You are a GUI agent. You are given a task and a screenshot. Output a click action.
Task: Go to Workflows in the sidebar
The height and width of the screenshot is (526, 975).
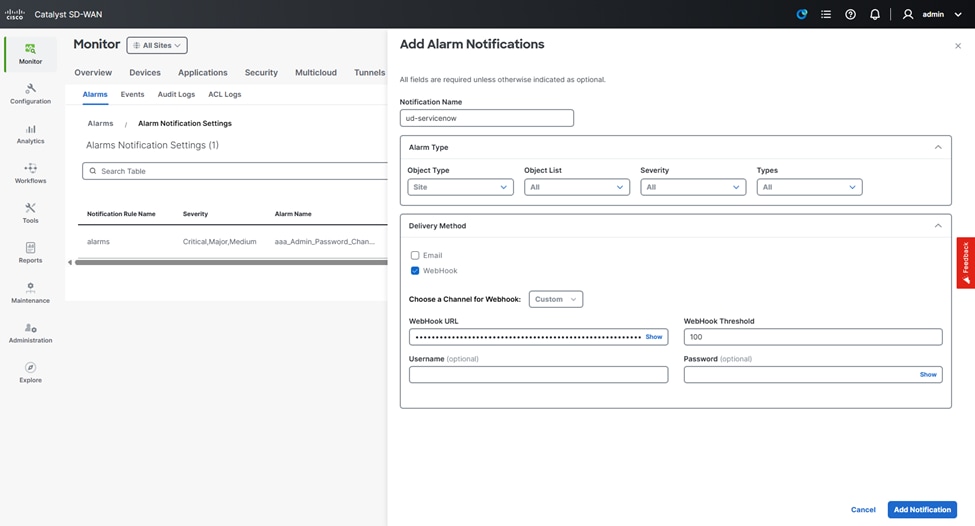click(30, 174)
